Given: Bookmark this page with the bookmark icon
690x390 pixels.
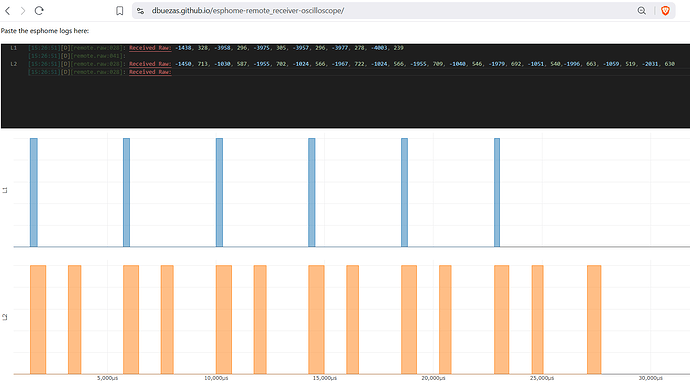Looking at the screenshot, I should [119, 11].
